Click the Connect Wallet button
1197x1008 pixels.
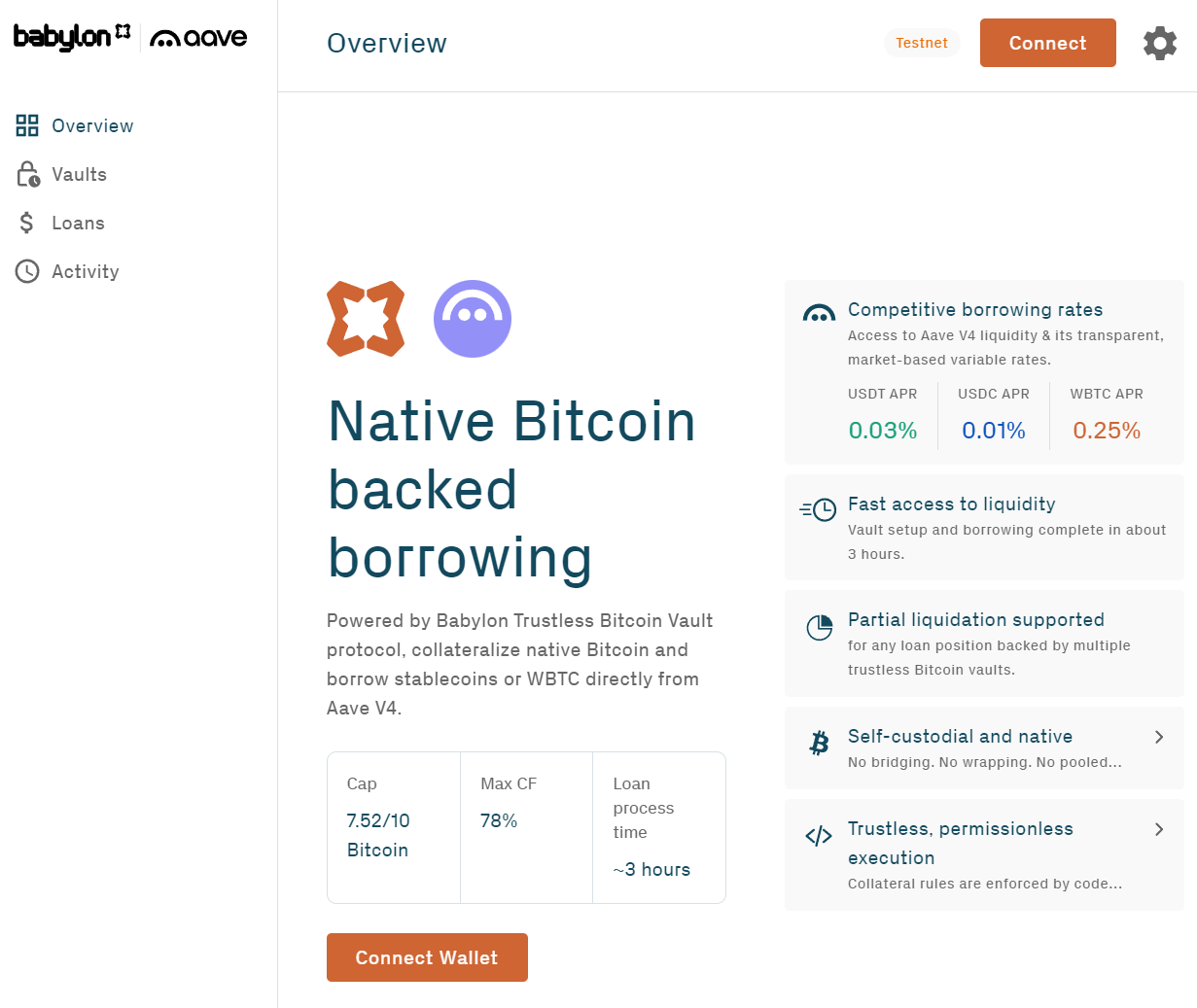pyautogui.click(x=427, y=957)
